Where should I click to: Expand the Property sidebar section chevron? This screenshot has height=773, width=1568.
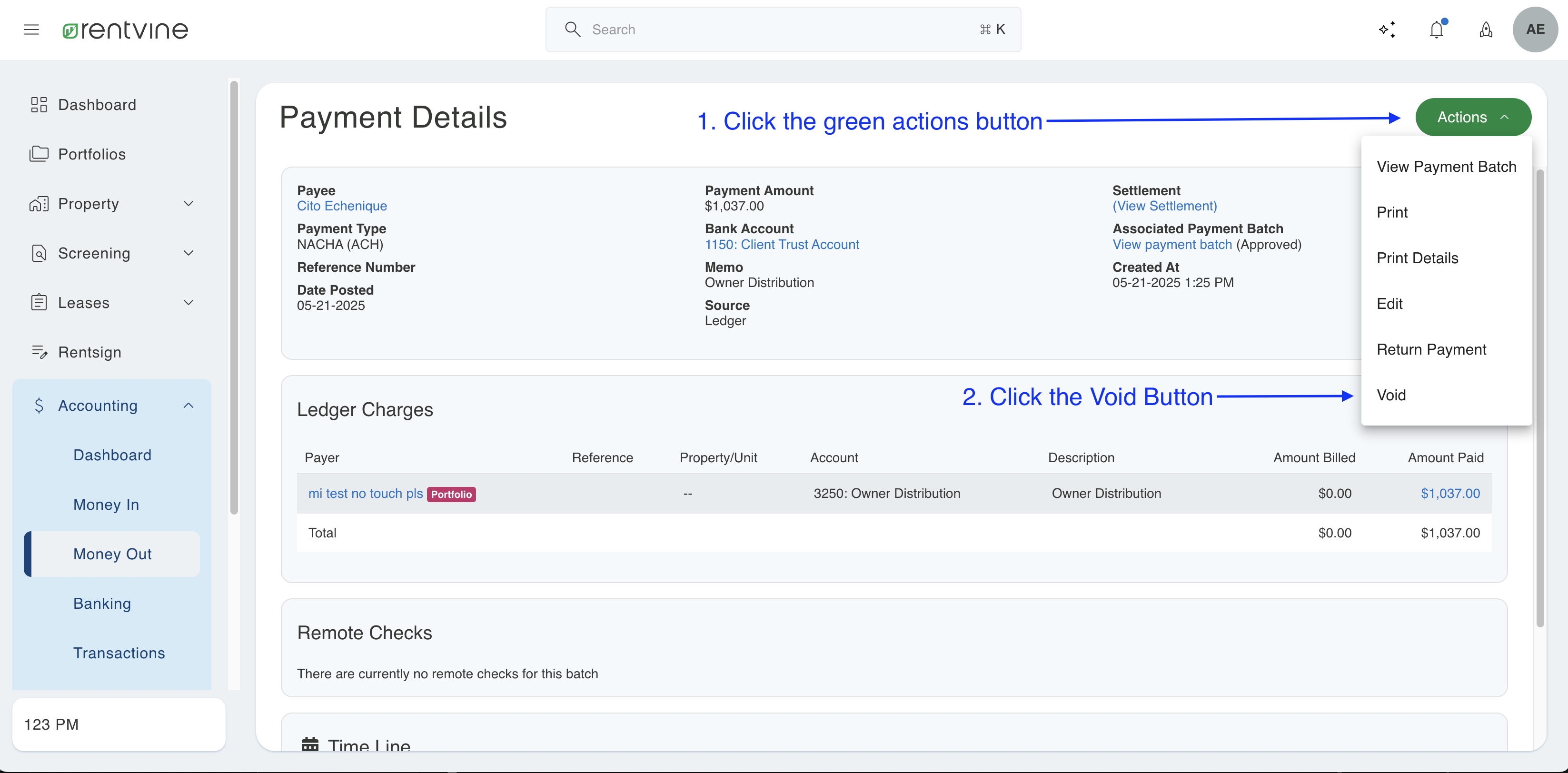pos(189,203)
